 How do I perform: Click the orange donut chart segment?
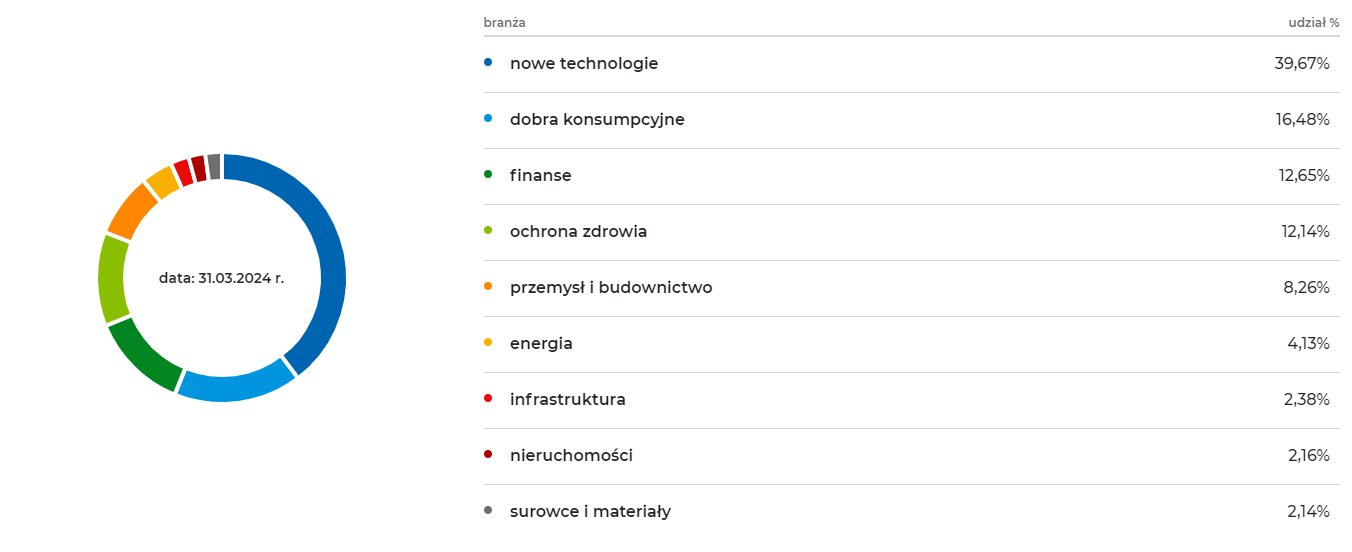132,209
